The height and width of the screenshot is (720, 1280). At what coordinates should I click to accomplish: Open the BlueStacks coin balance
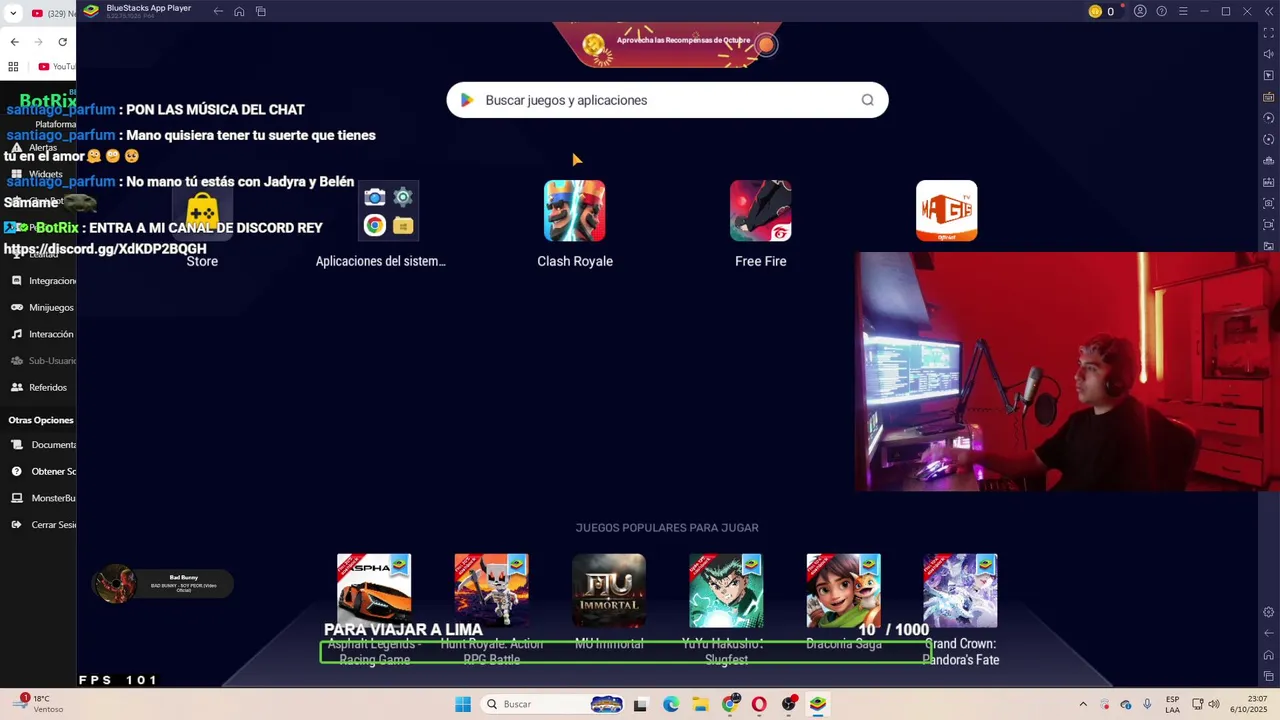pyautogui.click(x=1102, y=11)
